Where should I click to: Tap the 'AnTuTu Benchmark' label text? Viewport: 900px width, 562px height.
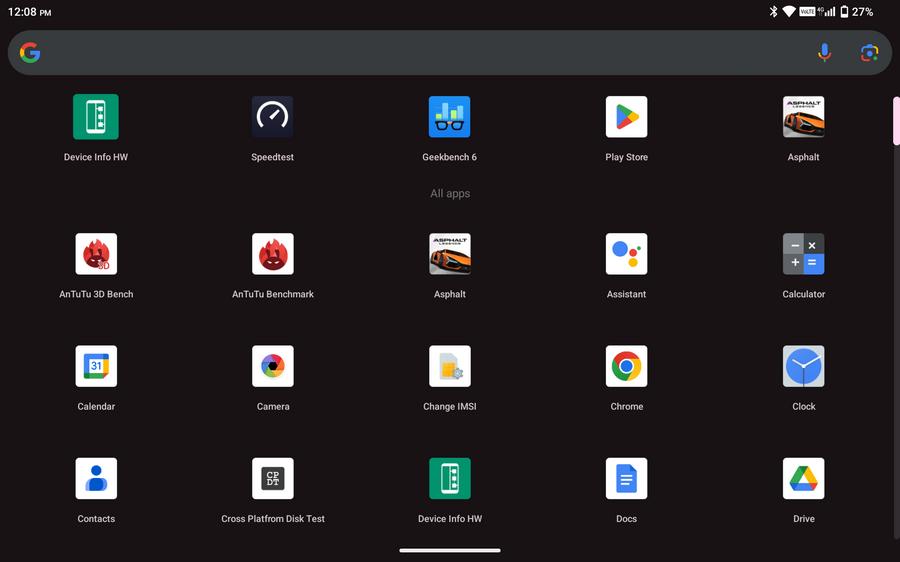click(x=273, y=294)
